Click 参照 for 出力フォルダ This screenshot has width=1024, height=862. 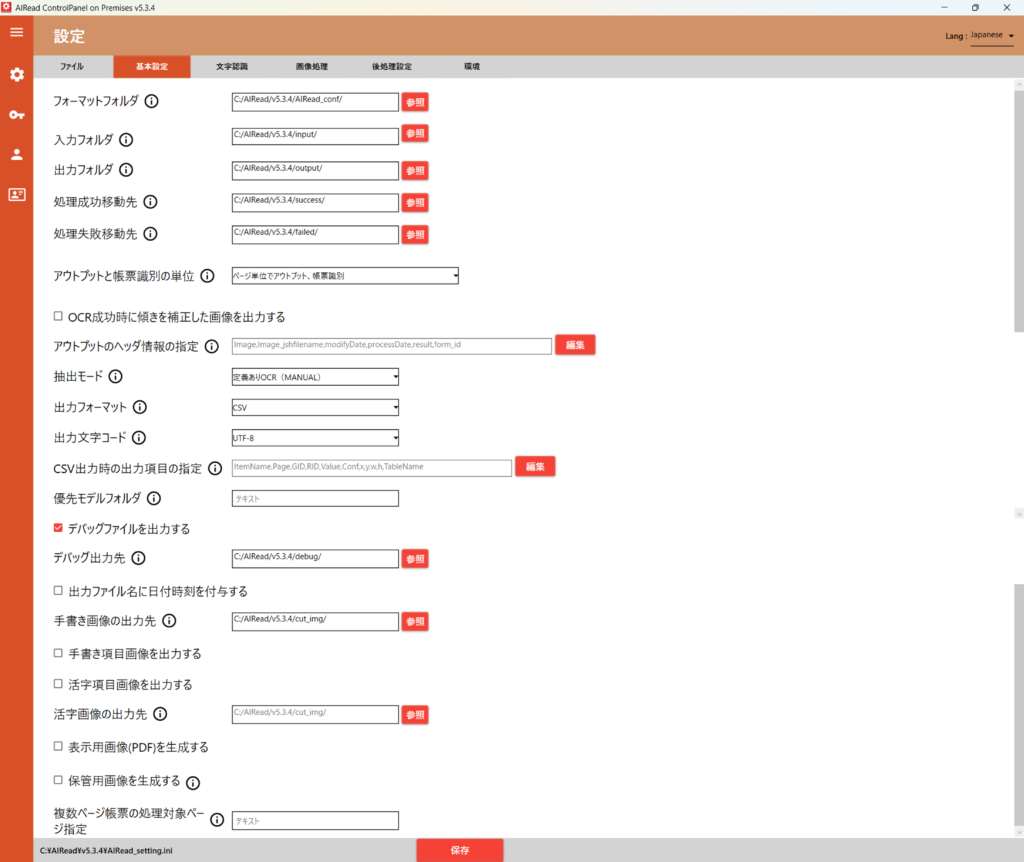tap(415, 170)
